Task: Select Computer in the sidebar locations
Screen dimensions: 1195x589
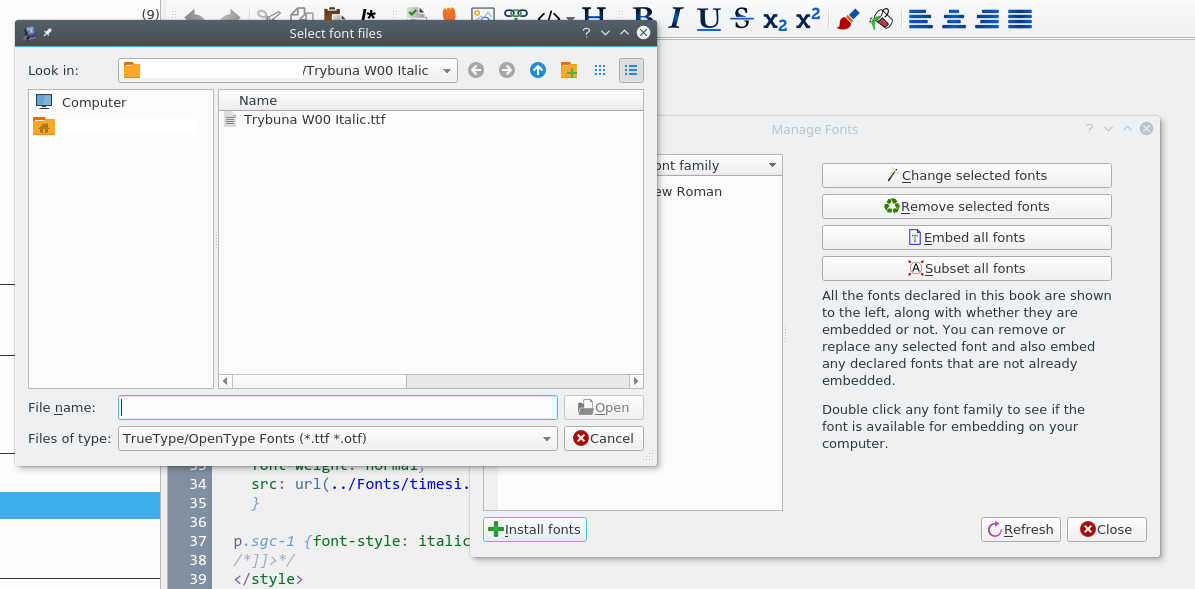Action: [93, 102]
